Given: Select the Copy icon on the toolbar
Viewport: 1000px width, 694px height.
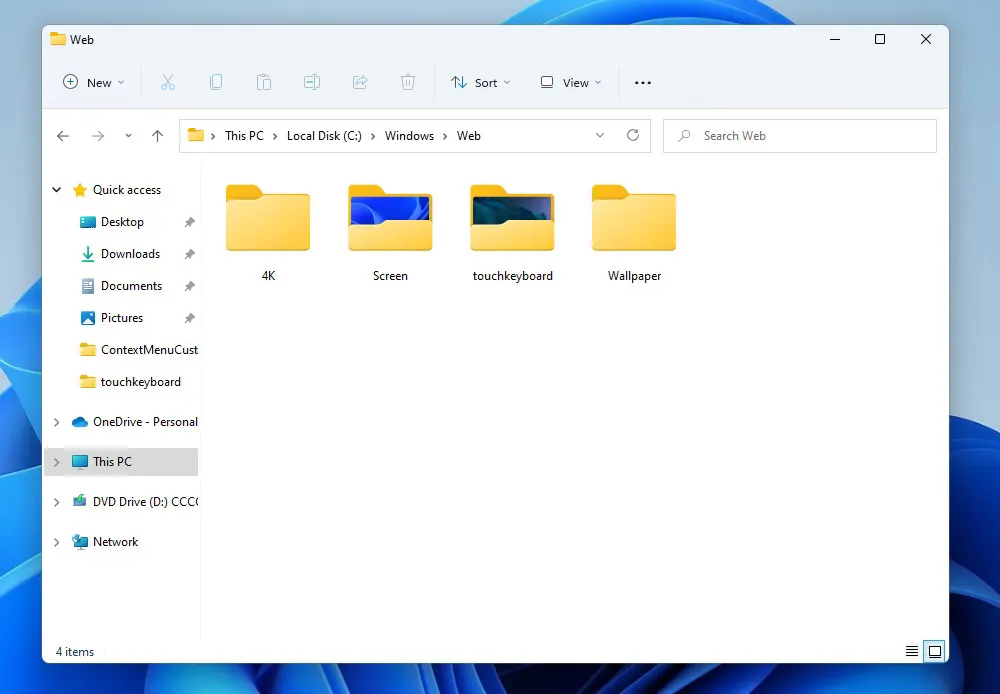Looking at the screenshot, I should point(216,82).
